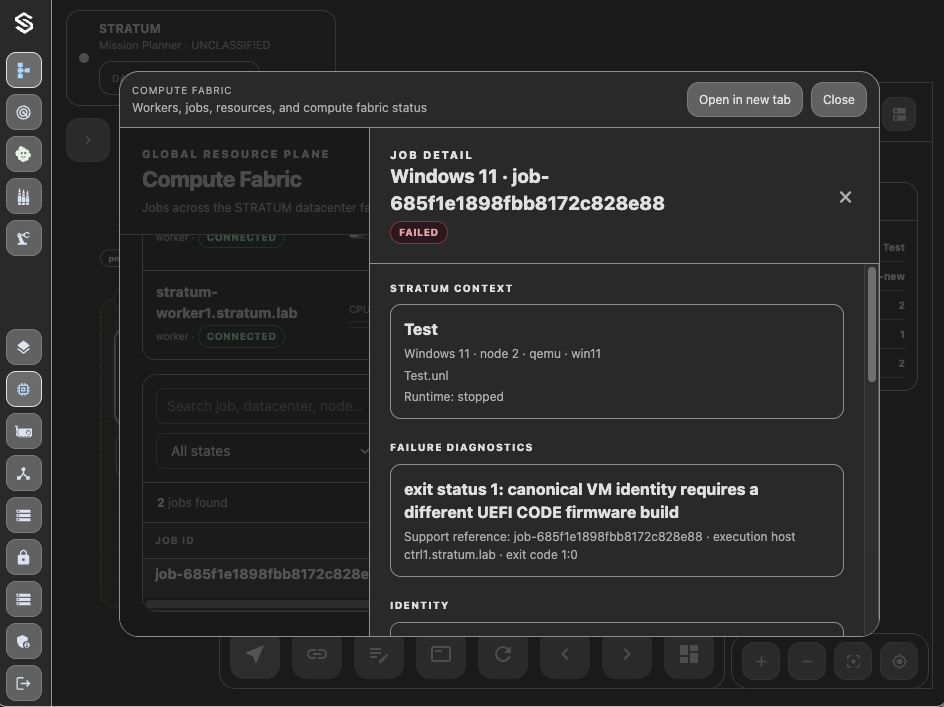
Task: Open the storage icon below the lock icon
Action: (x=23, y=600)
